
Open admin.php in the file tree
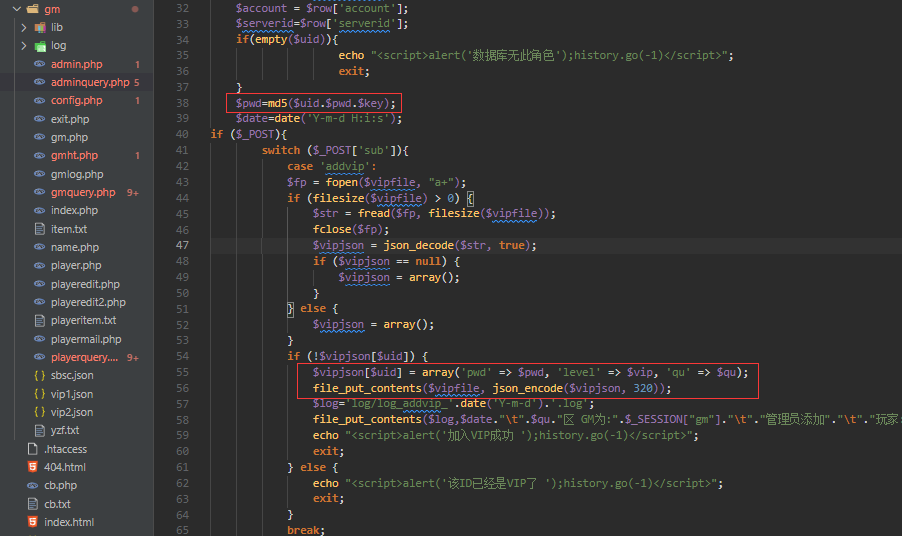[x=77, y=64]
